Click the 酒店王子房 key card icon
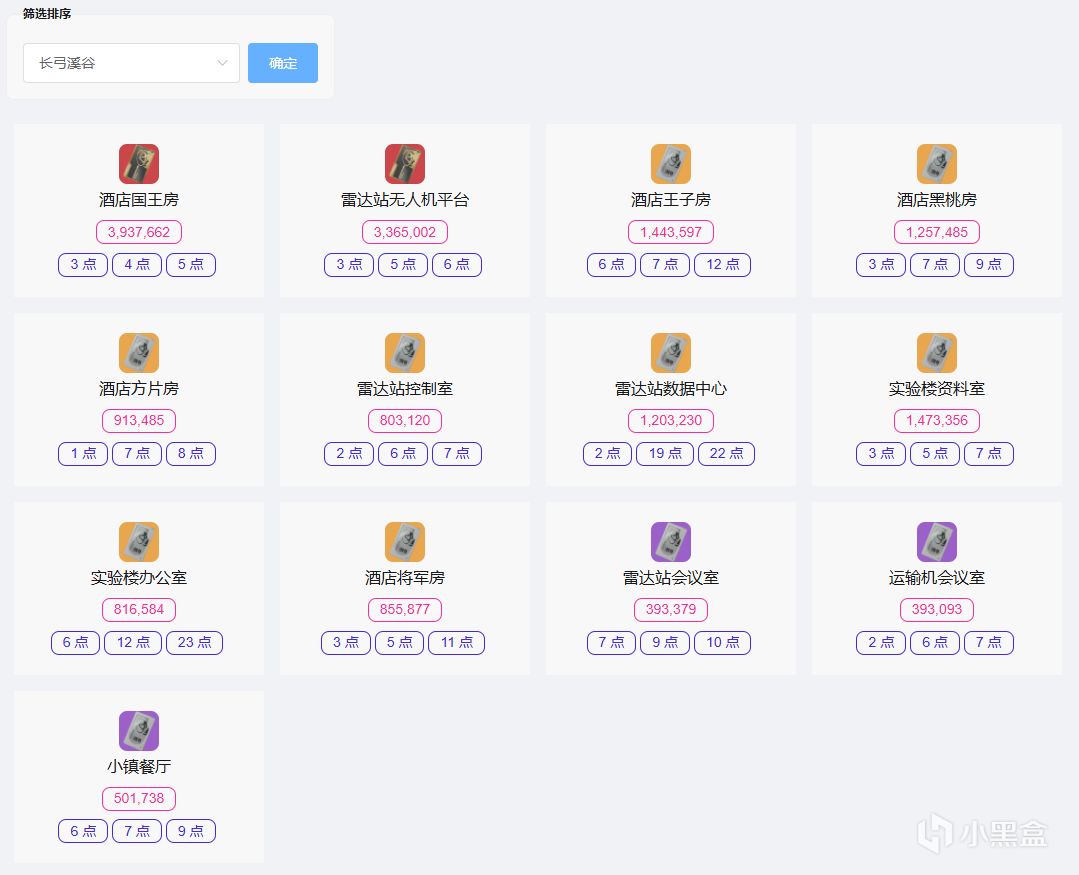 [x=671, y=164]
